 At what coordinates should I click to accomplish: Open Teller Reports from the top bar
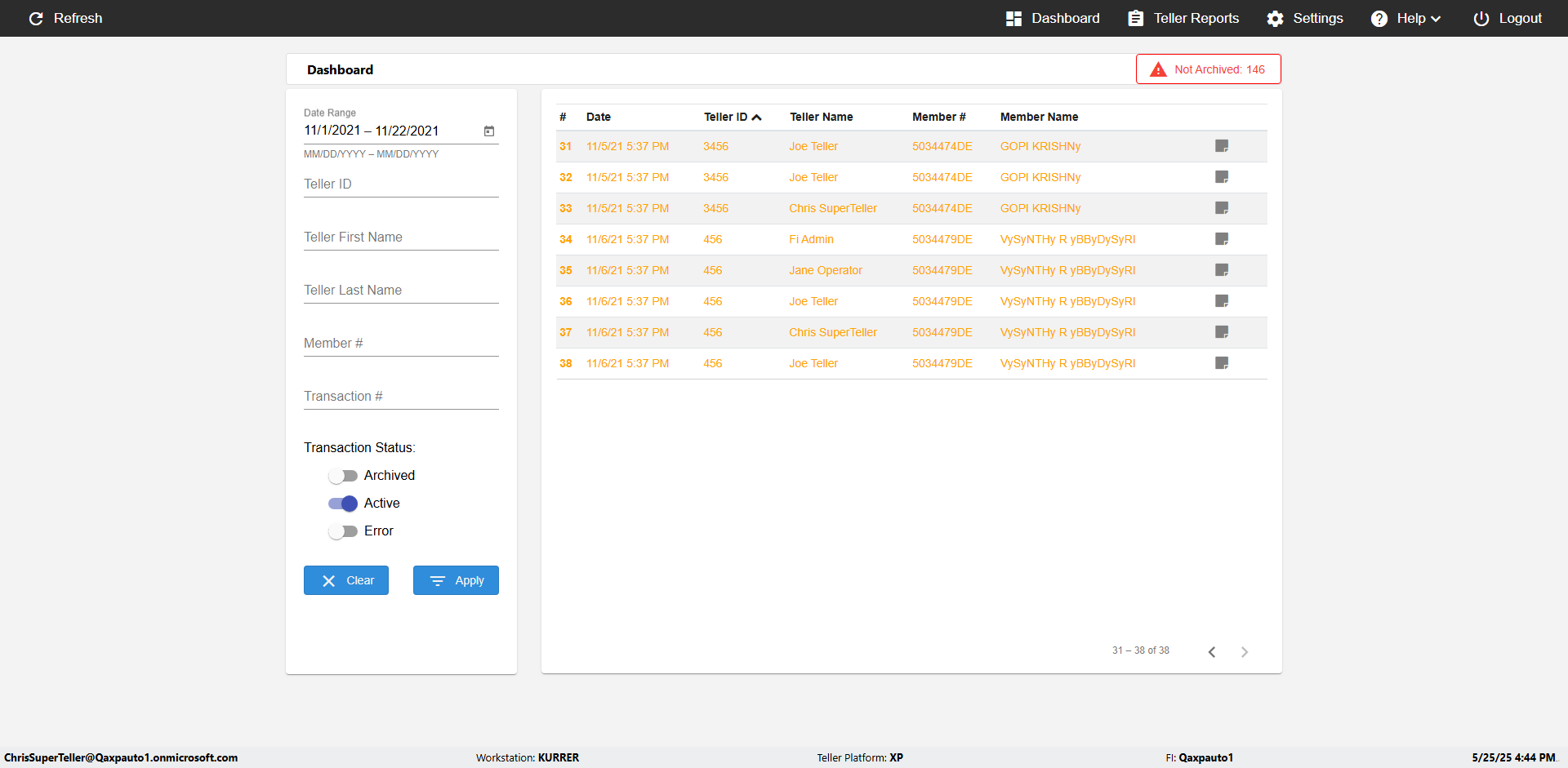1183,18
